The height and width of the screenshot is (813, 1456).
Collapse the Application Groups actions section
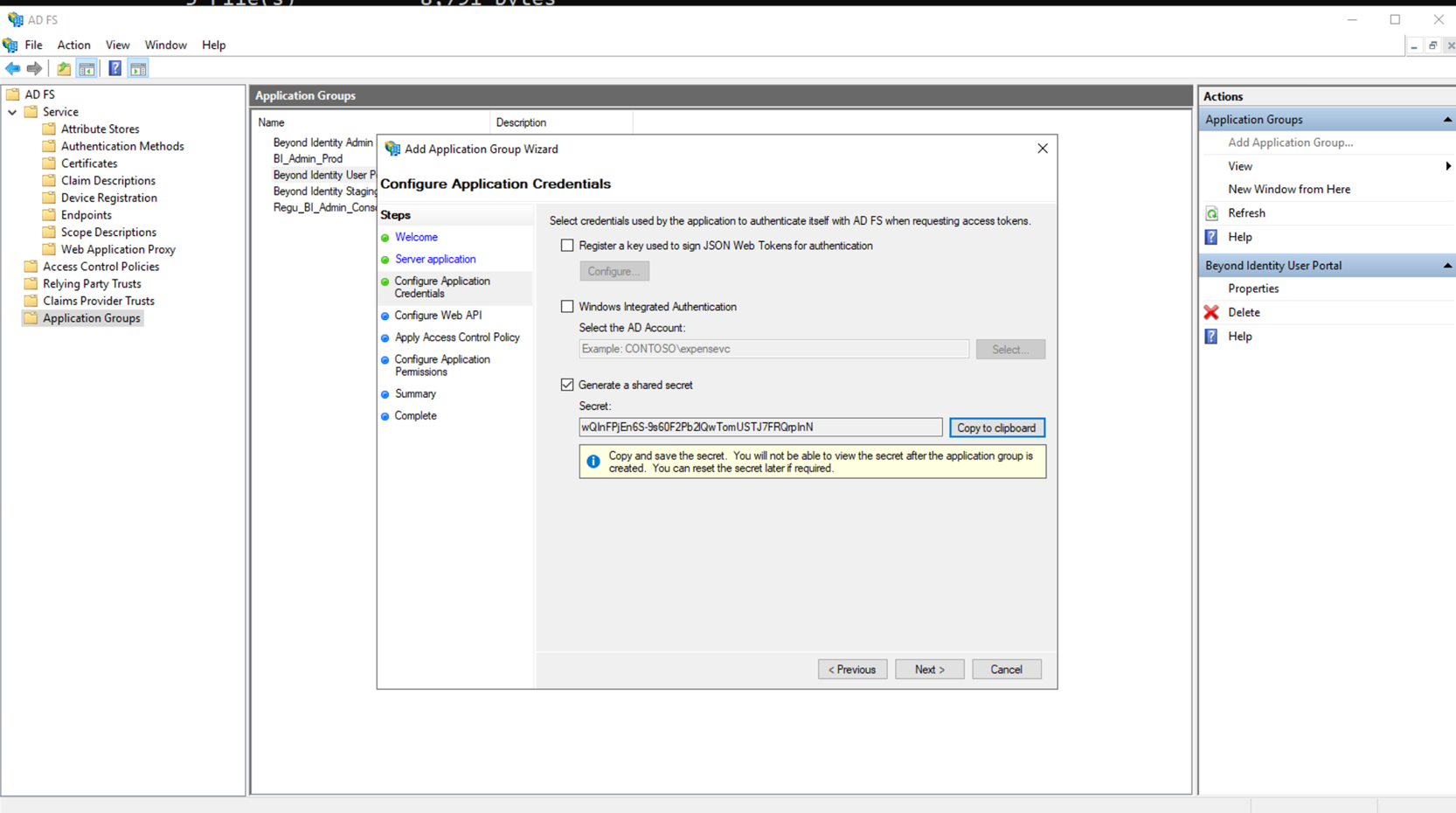[1446, 120]
